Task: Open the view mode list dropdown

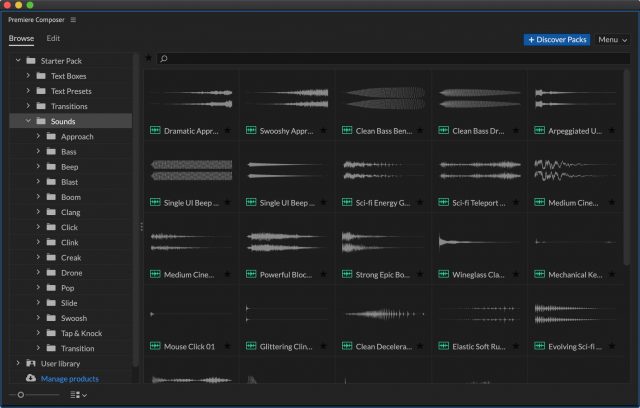Action: (80, 395)
